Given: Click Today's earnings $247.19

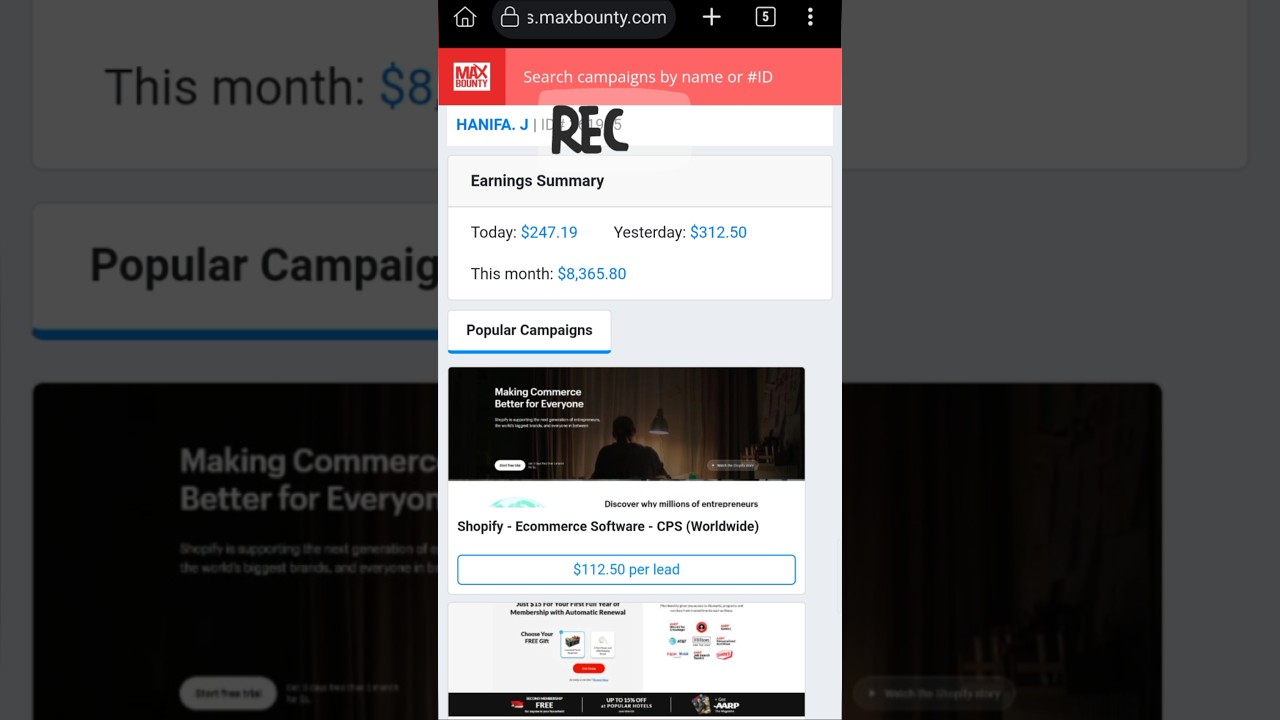Looking at the screenshot, I should pyautogui.click(x=549, y=232).
